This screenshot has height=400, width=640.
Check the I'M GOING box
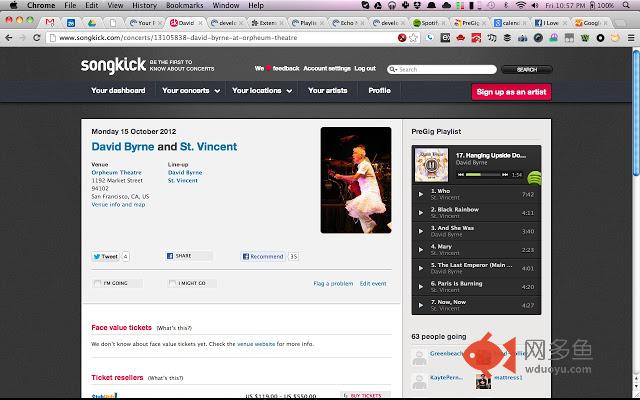(97, 283)
